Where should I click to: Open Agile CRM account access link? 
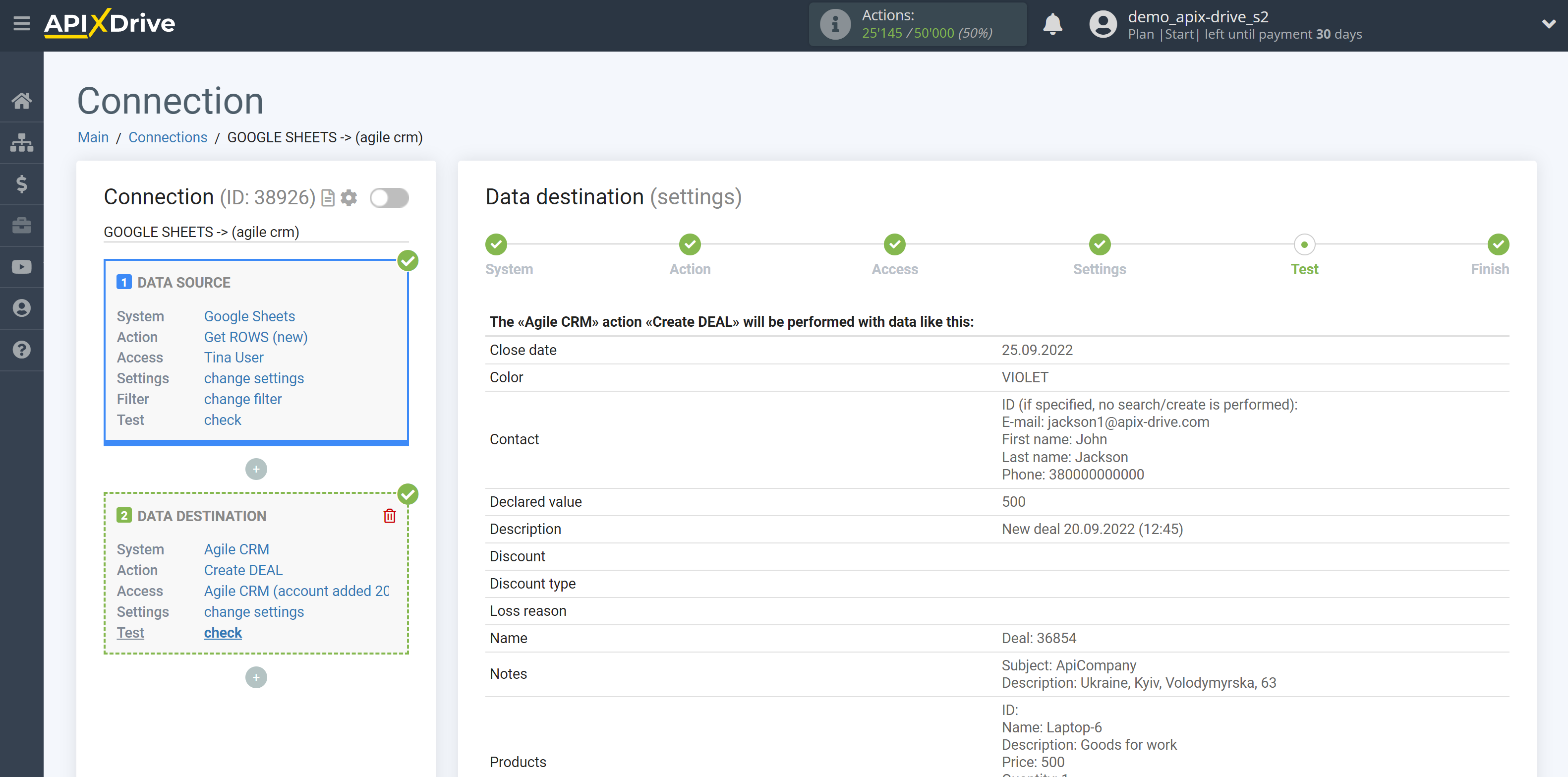point(297,591)
